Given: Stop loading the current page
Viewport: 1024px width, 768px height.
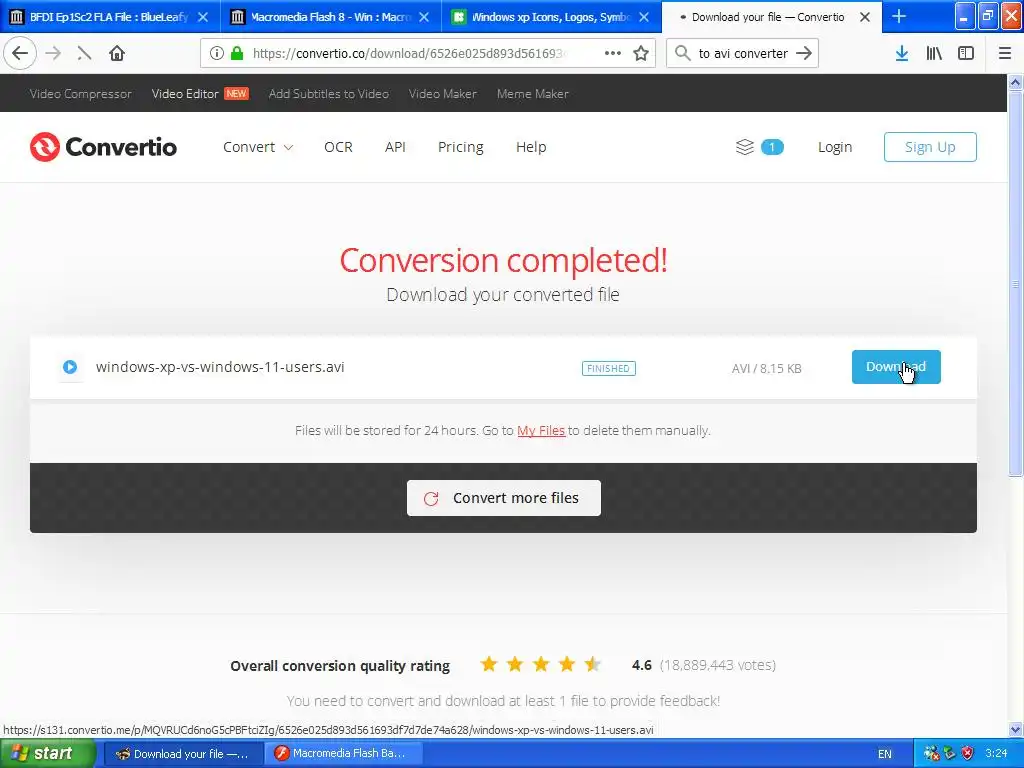Looking at the screenshot, I should (84, 54).
